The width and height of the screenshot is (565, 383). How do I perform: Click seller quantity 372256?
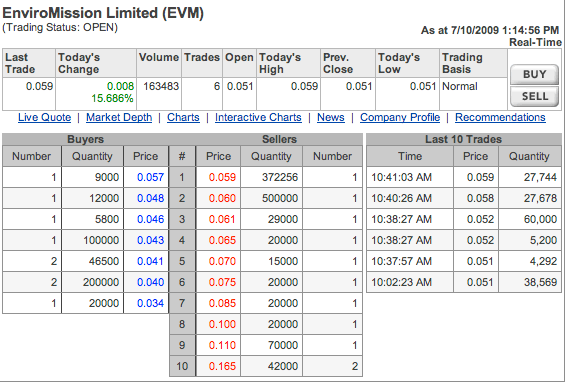pos(280,177)
